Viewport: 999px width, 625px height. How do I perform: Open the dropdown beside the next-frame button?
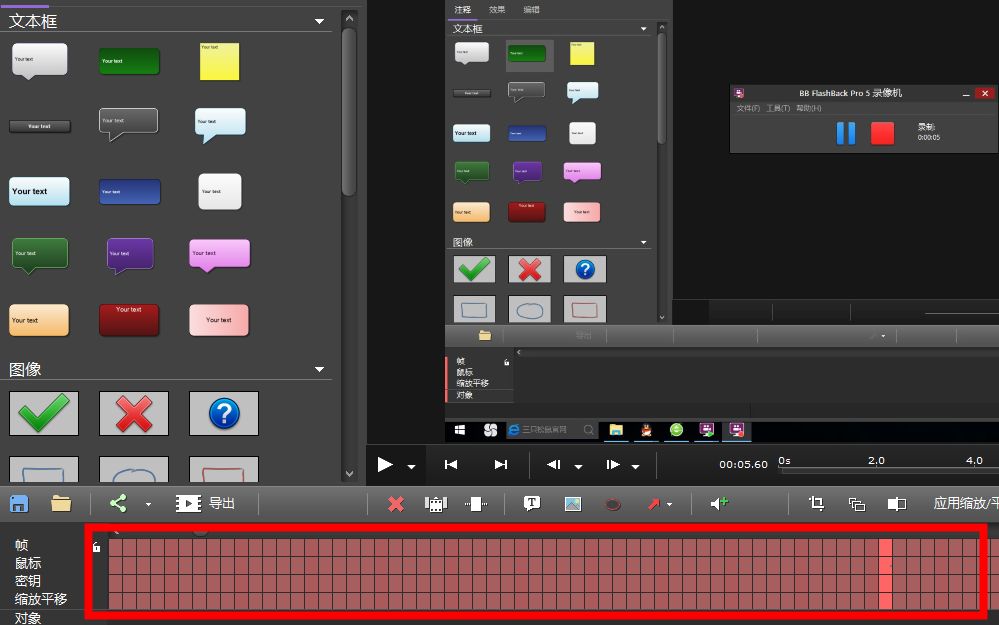[635, 466]
